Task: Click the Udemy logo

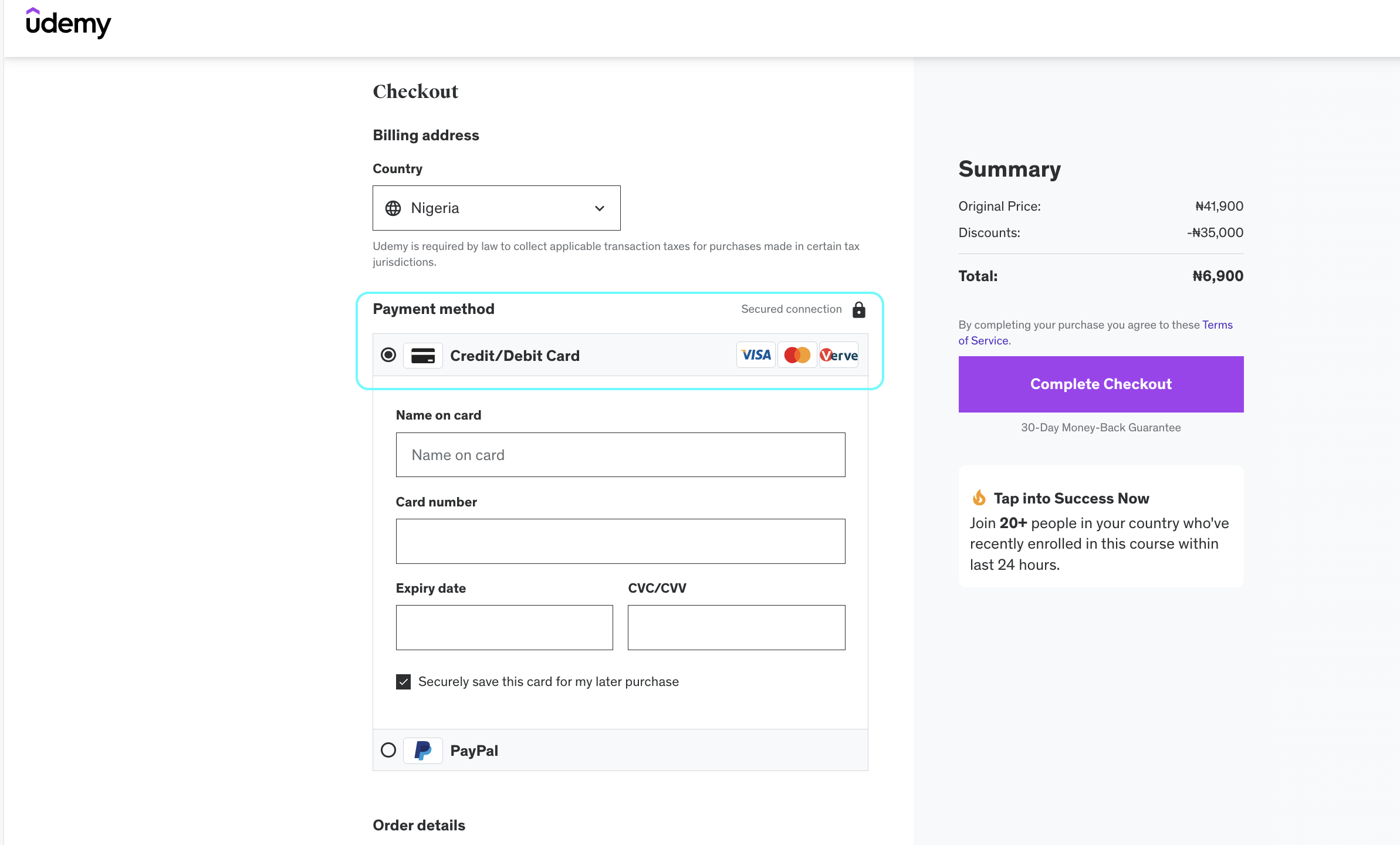Action: 69,23
